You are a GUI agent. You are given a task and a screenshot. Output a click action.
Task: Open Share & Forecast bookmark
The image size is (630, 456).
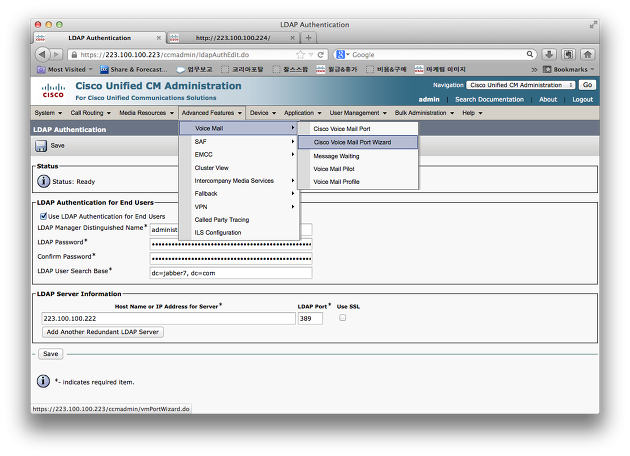(x=134, y=70)
